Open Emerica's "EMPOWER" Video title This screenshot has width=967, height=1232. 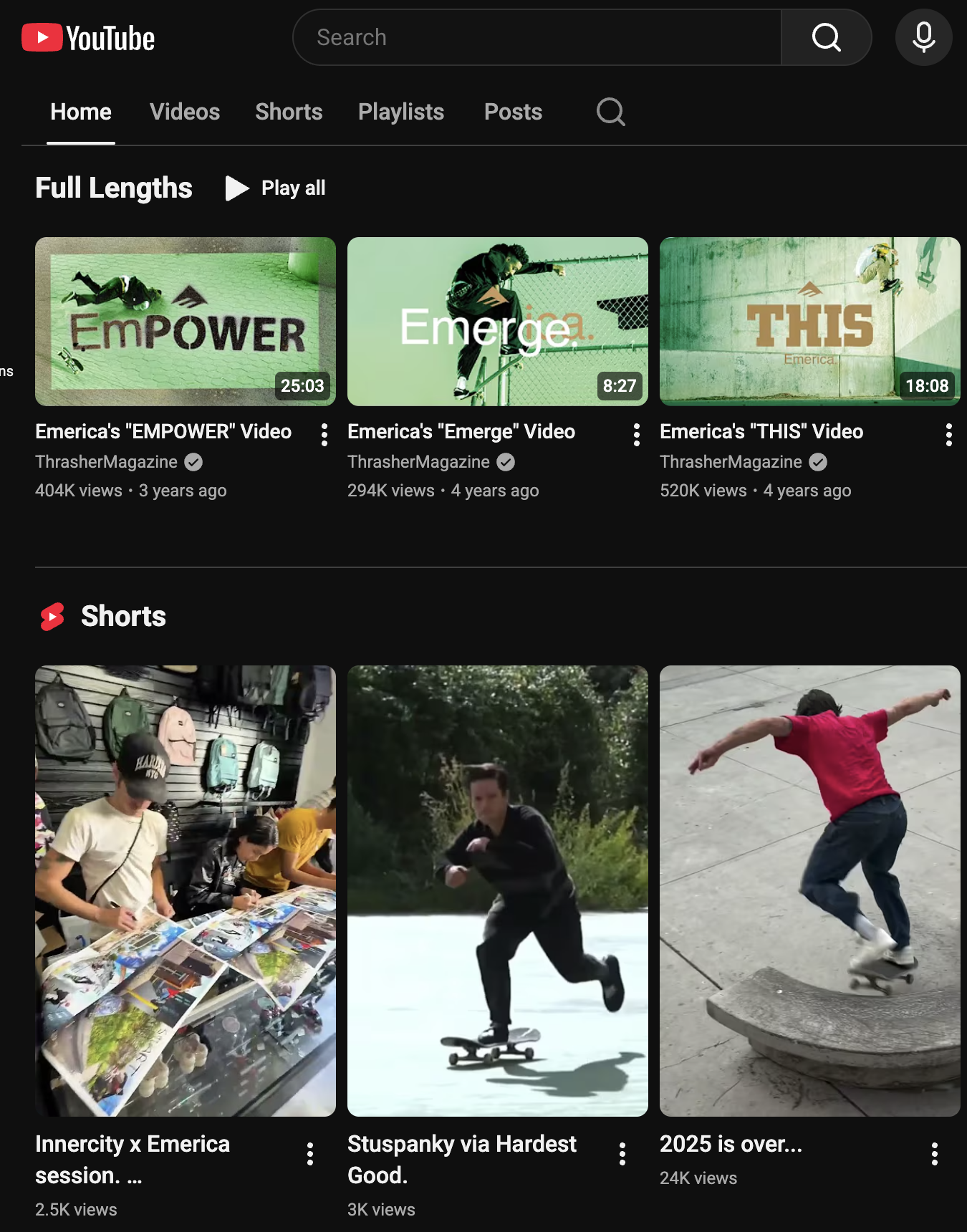coord(163,431)
